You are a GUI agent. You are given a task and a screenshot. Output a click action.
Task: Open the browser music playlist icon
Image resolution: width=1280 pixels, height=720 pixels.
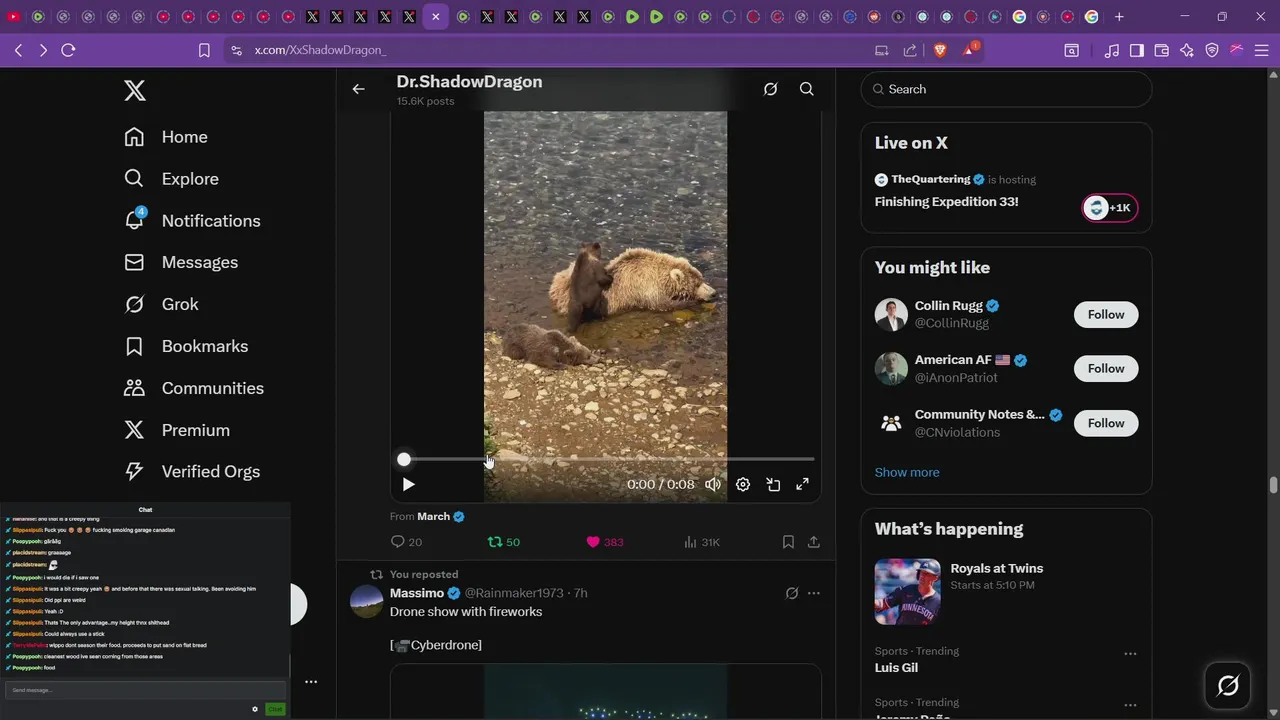point(1112,50)
